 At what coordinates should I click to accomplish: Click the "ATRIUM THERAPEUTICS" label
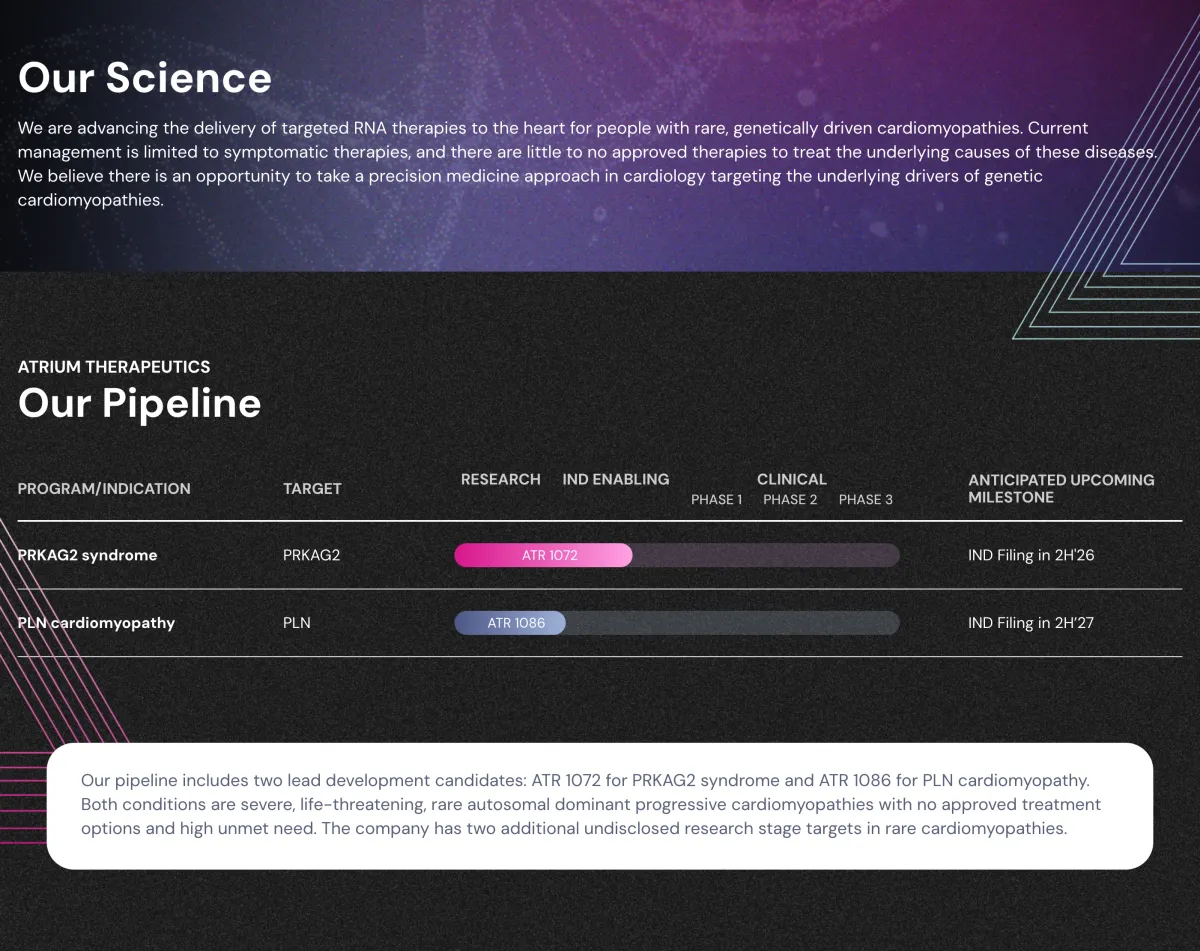click(114, 367)
